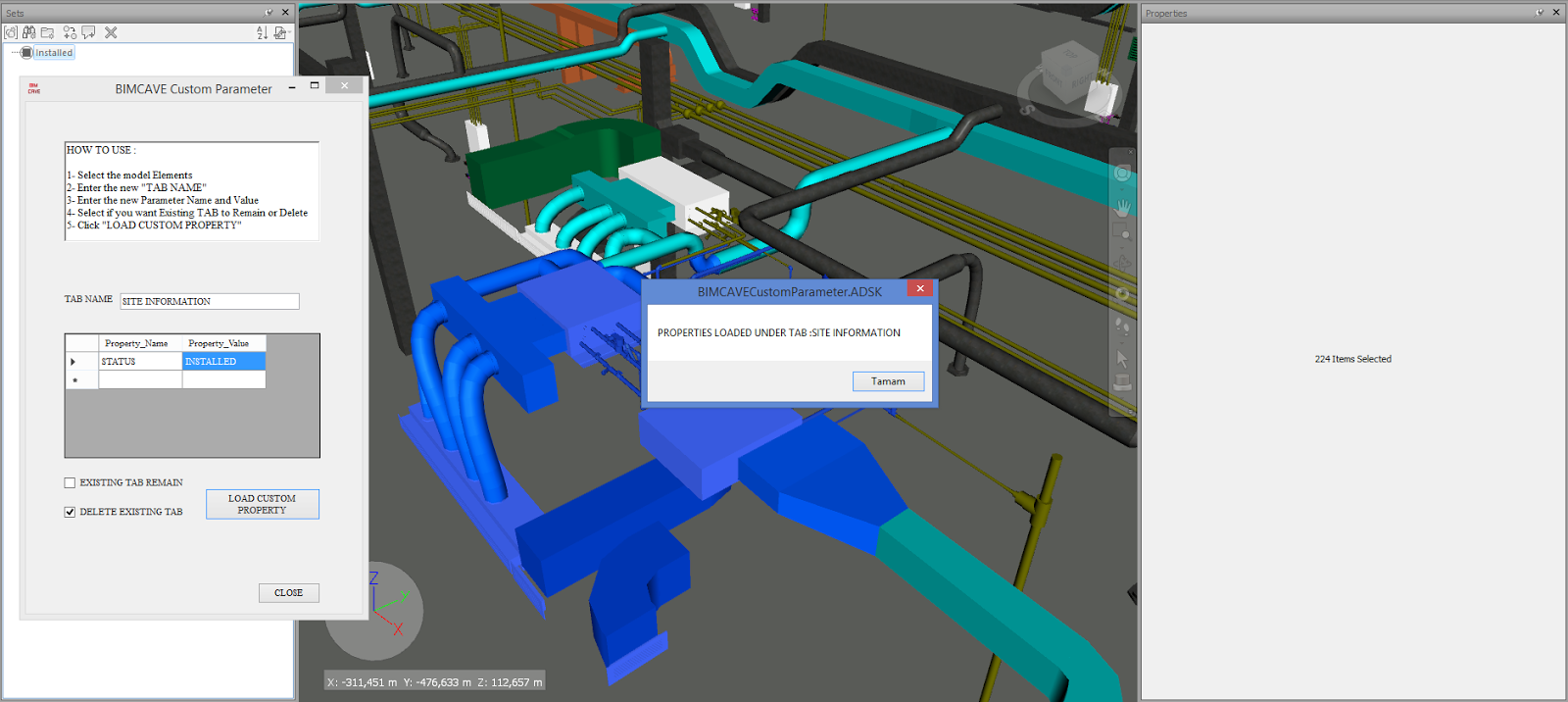Click empty new-row Property_Value cell

tap(223, 379)
